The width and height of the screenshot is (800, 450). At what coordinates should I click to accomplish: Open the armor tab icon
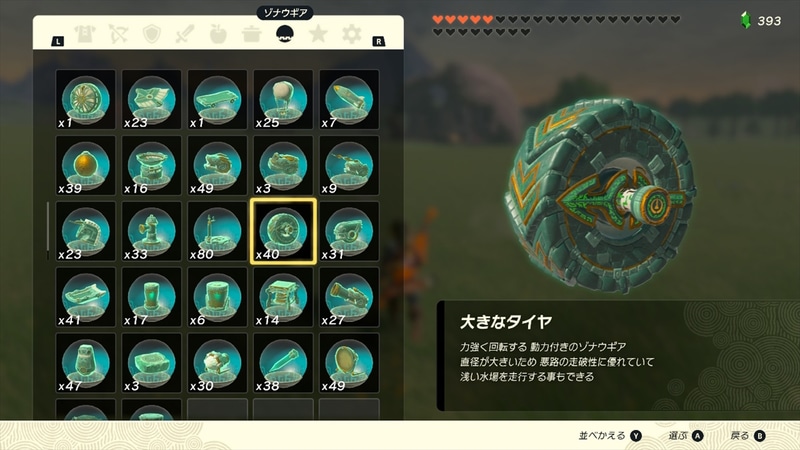[x=85, y=34]
